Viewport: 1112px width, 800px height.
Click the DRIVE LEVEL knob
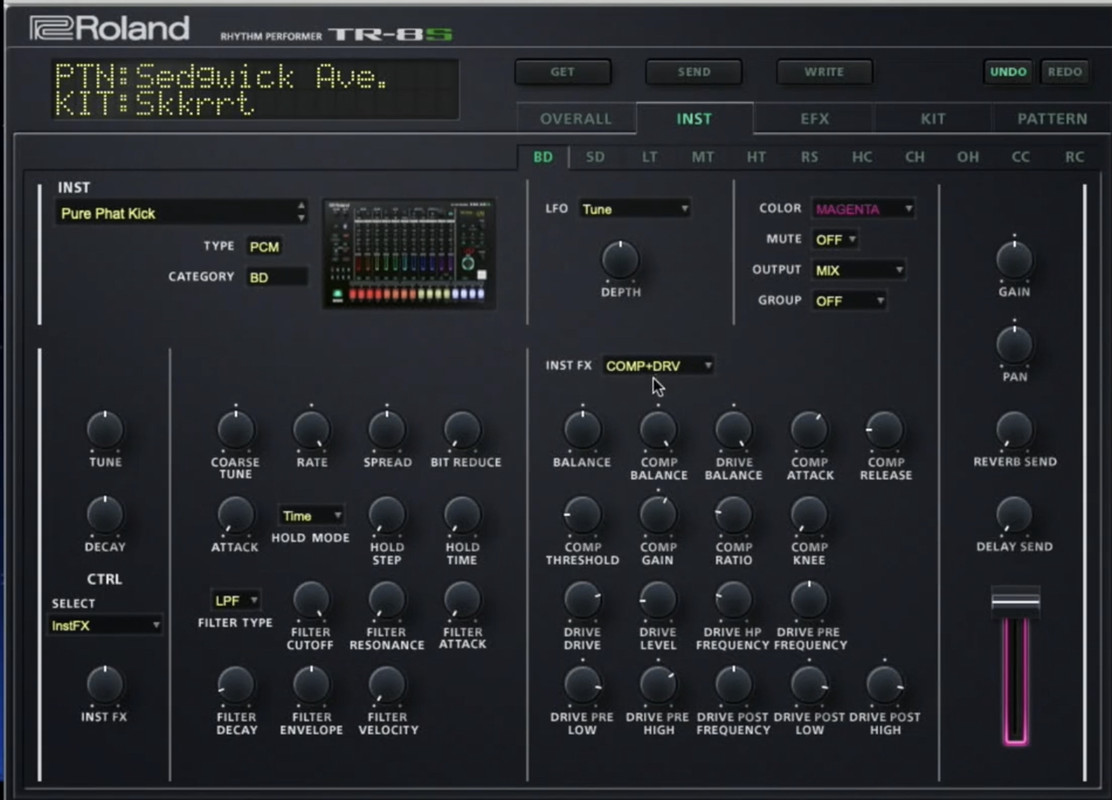658,600
